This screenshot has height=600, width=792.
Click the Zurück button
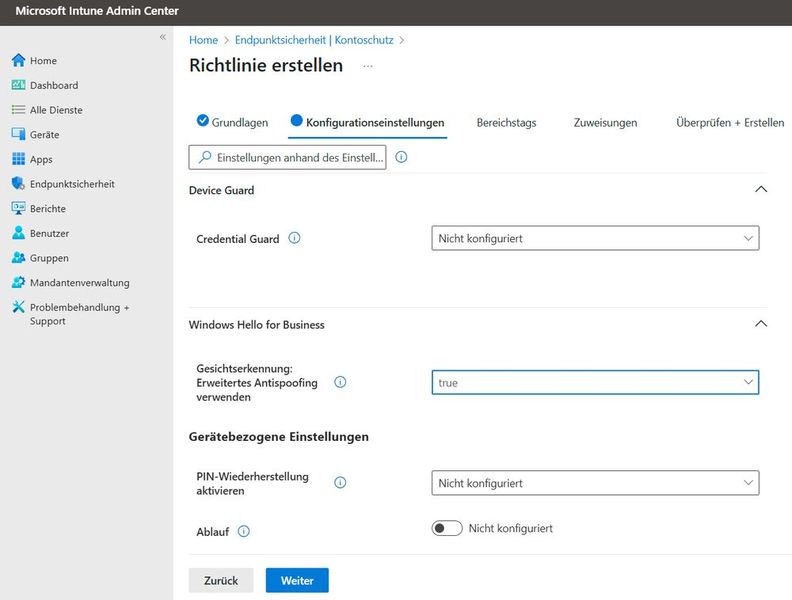pyautogui.click(x=221, y=580)
